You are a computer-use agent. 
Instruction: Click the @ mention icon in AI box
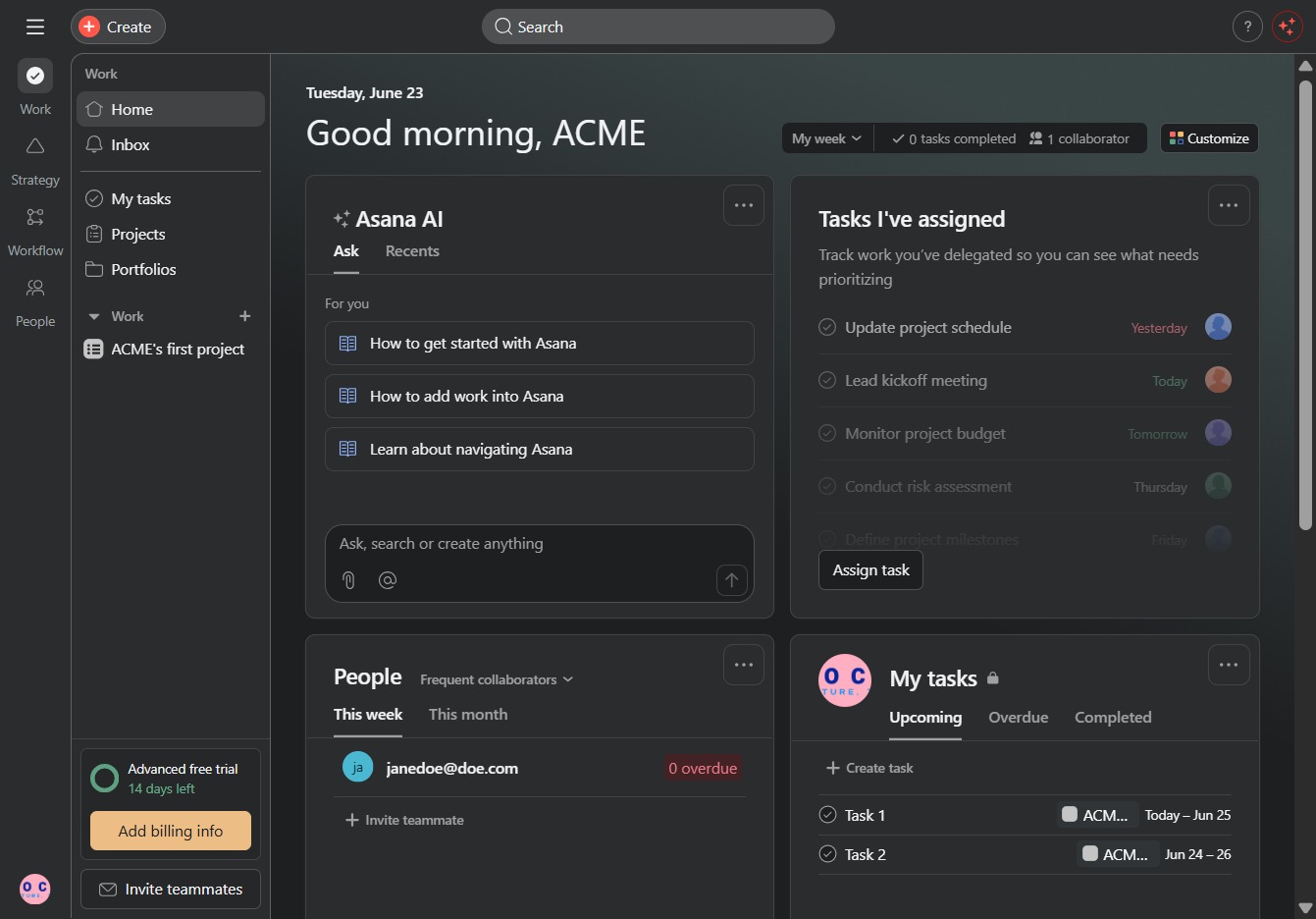pos(388,580)
